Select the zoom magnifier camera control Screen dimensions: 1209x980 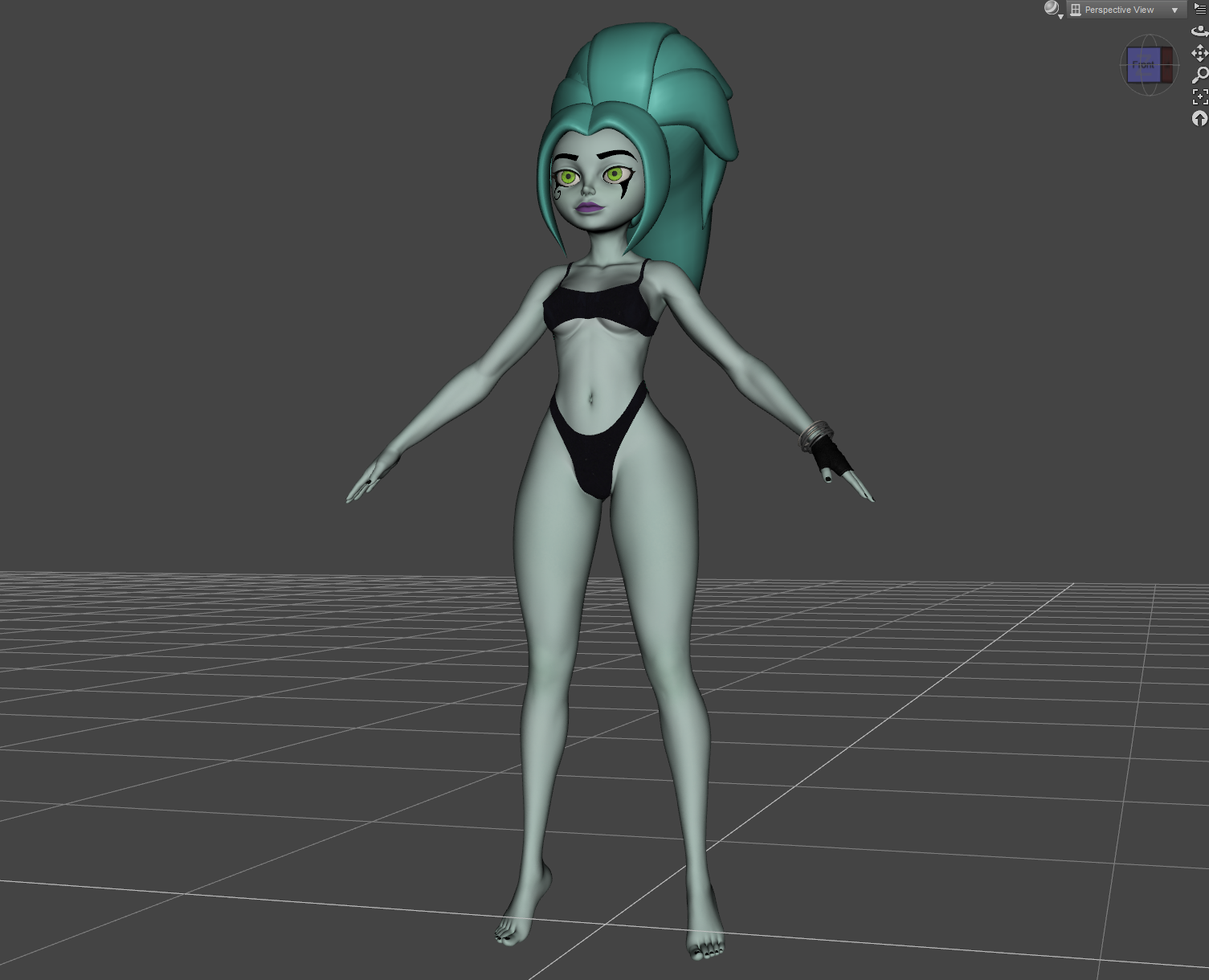(x=1199, y=75)
